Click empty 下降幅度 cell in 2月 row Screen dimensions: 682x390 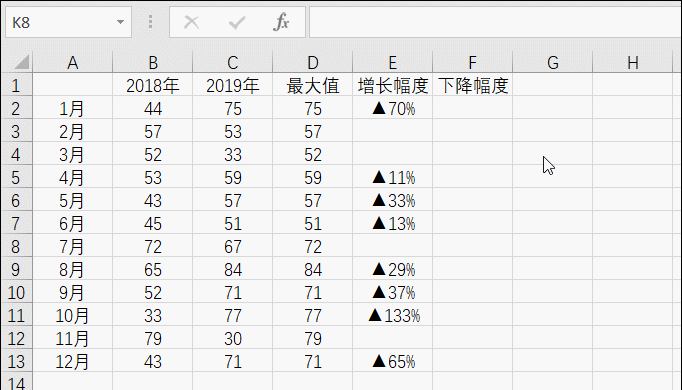473,131
